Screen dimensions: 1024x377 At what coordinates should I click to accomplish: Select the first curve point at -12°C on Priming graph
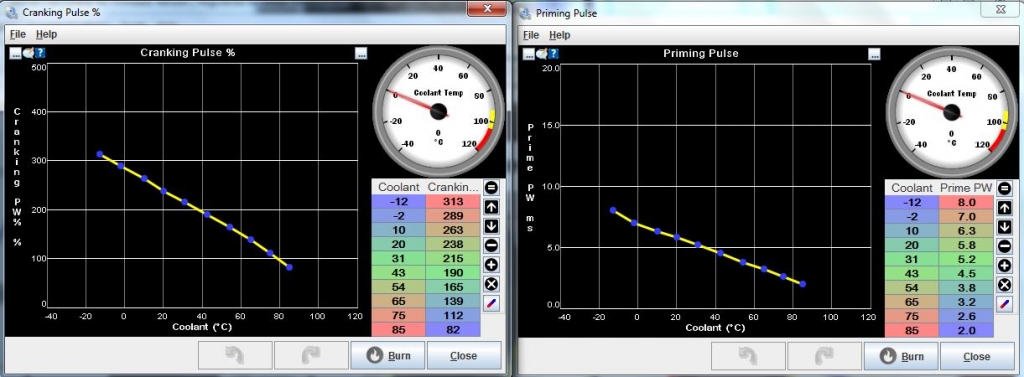pos(613,210)
